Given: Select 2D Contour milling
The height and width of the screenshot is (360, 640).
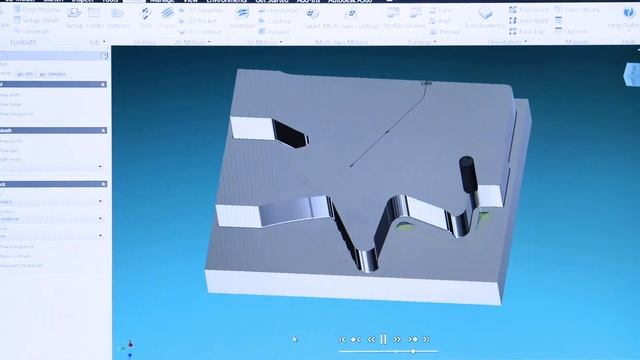Looking at the screenshot, I should 200,31.
